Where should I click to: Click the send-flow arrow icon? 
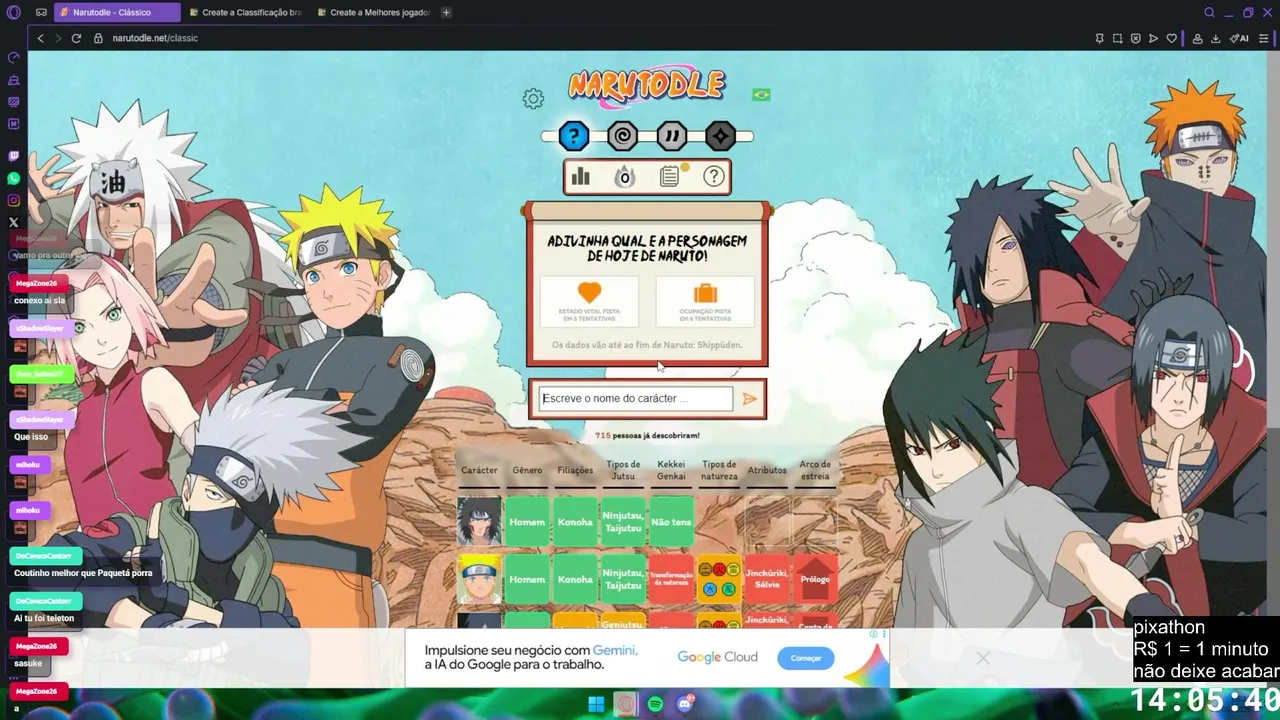point(1154,38)
